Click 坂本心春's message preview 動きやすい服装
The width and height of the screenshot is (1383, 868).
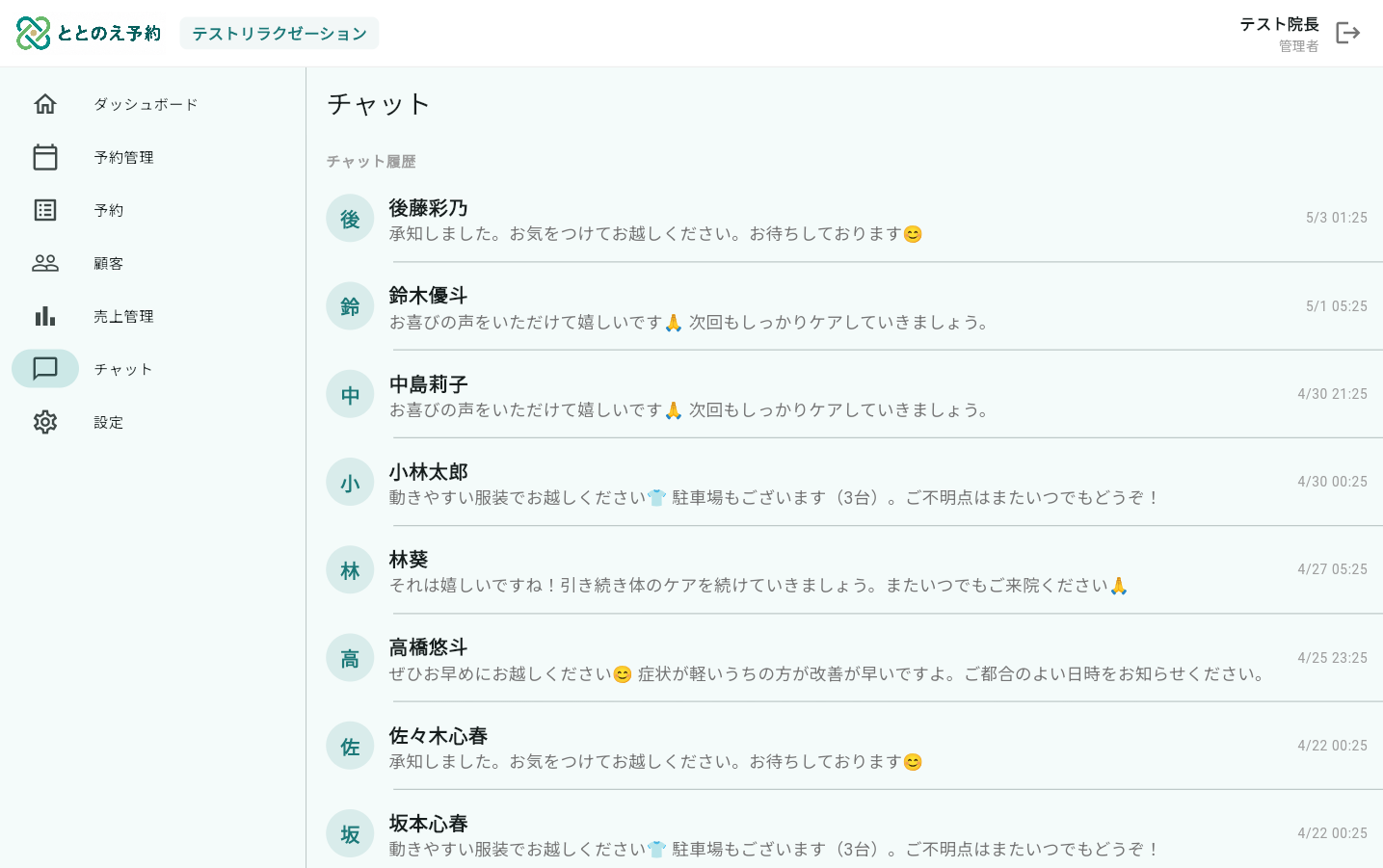774,850
